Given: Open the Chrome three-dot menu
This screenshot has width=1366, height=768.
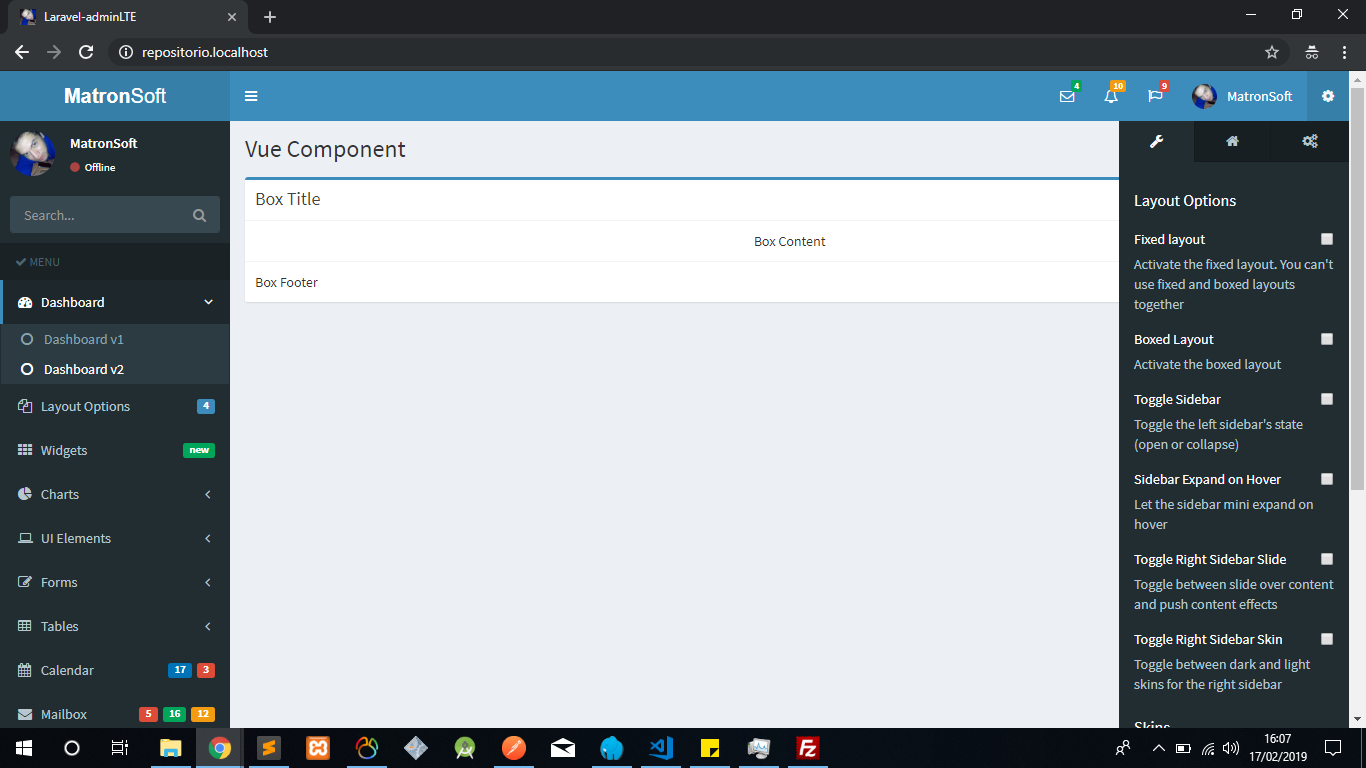Looking at the screenshot, I should click(x=1346, y=52).
